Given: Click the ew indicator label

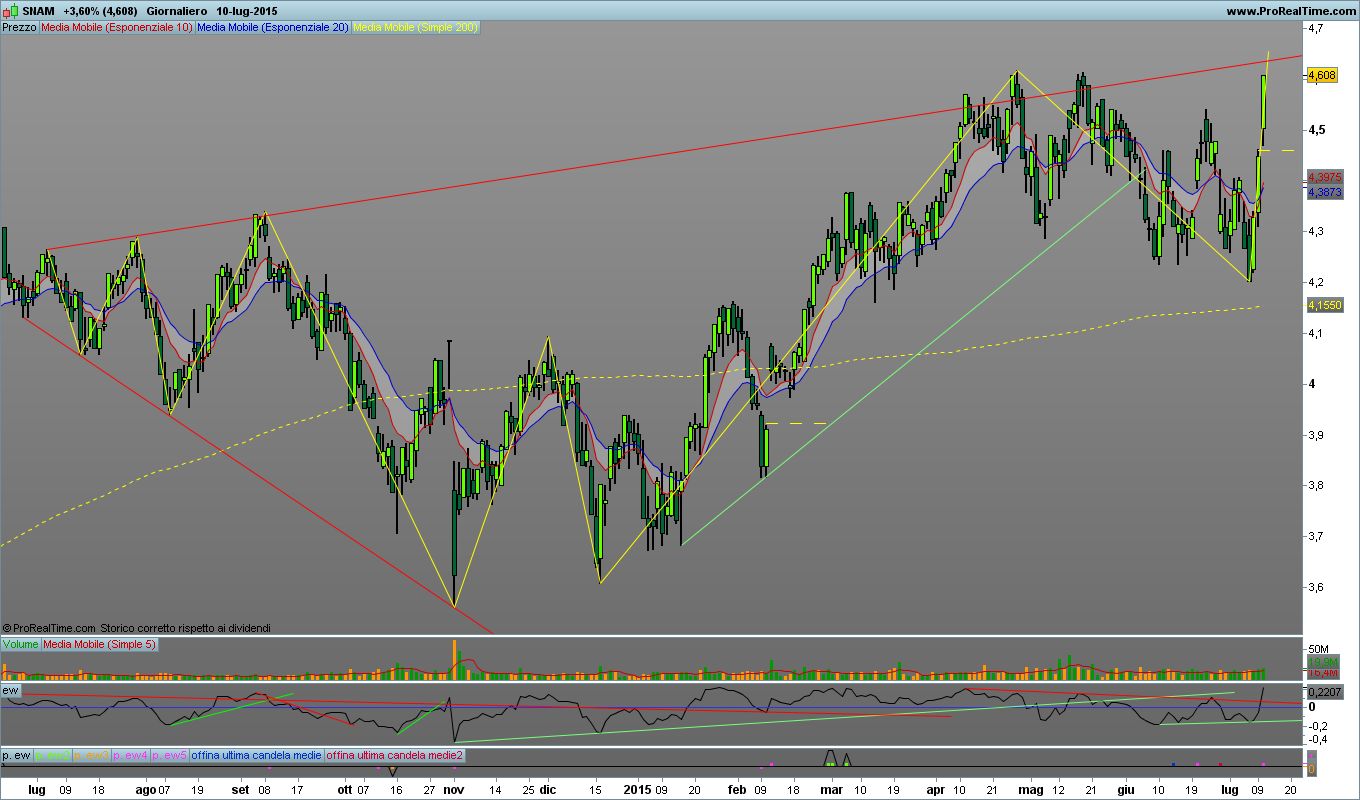Looking at the screenshot, I should click(x=11, y=691).
